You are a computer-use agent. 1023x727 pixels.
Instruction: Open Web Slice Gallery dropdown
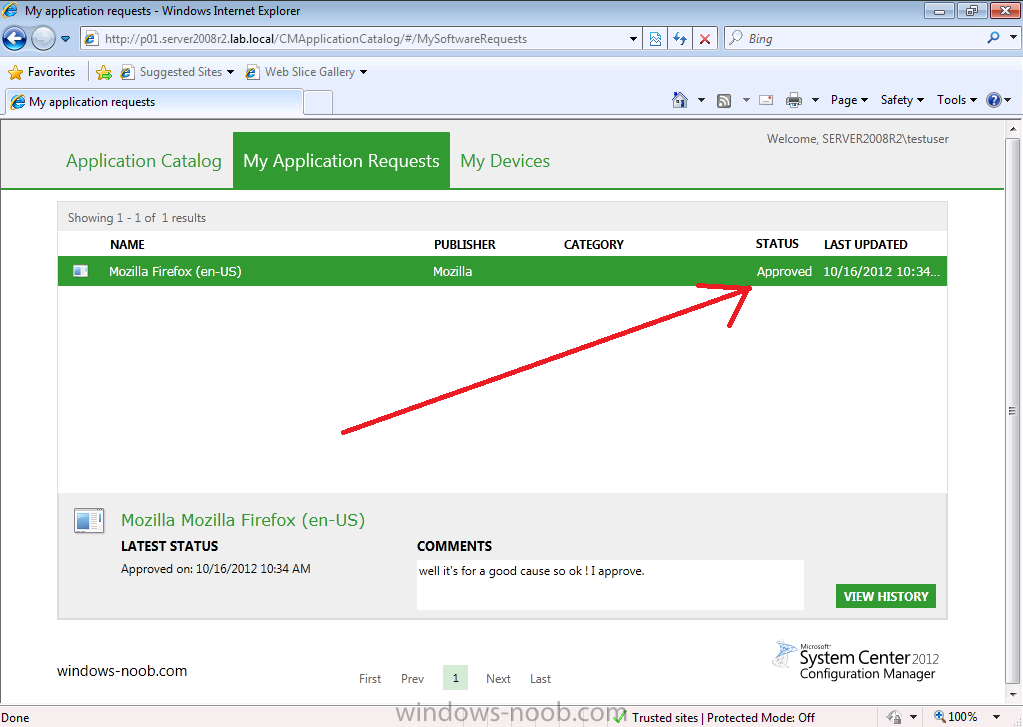(x=305, y=72)
